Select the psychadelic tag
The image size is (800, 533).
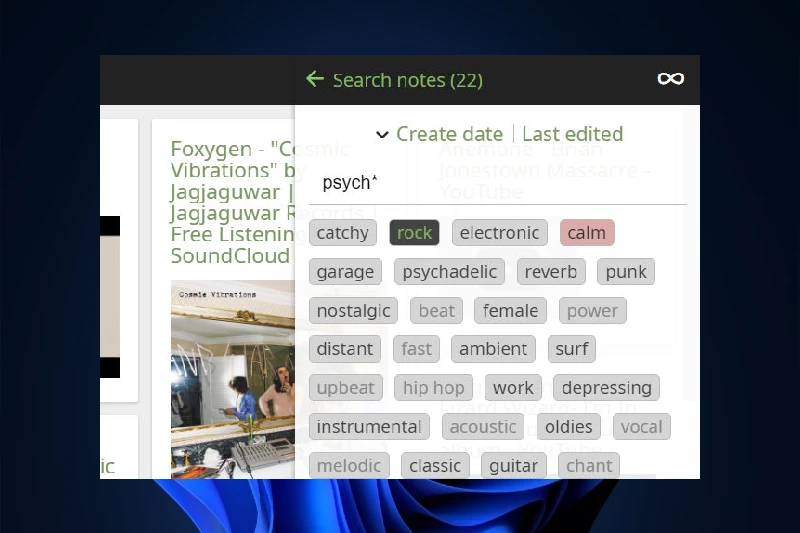449,272
